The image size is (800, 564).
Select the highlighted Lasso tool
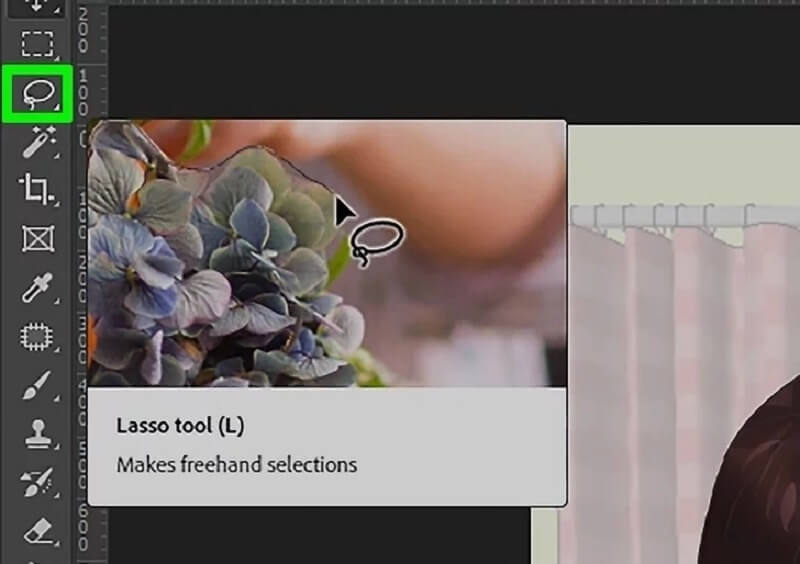[38, 94]
